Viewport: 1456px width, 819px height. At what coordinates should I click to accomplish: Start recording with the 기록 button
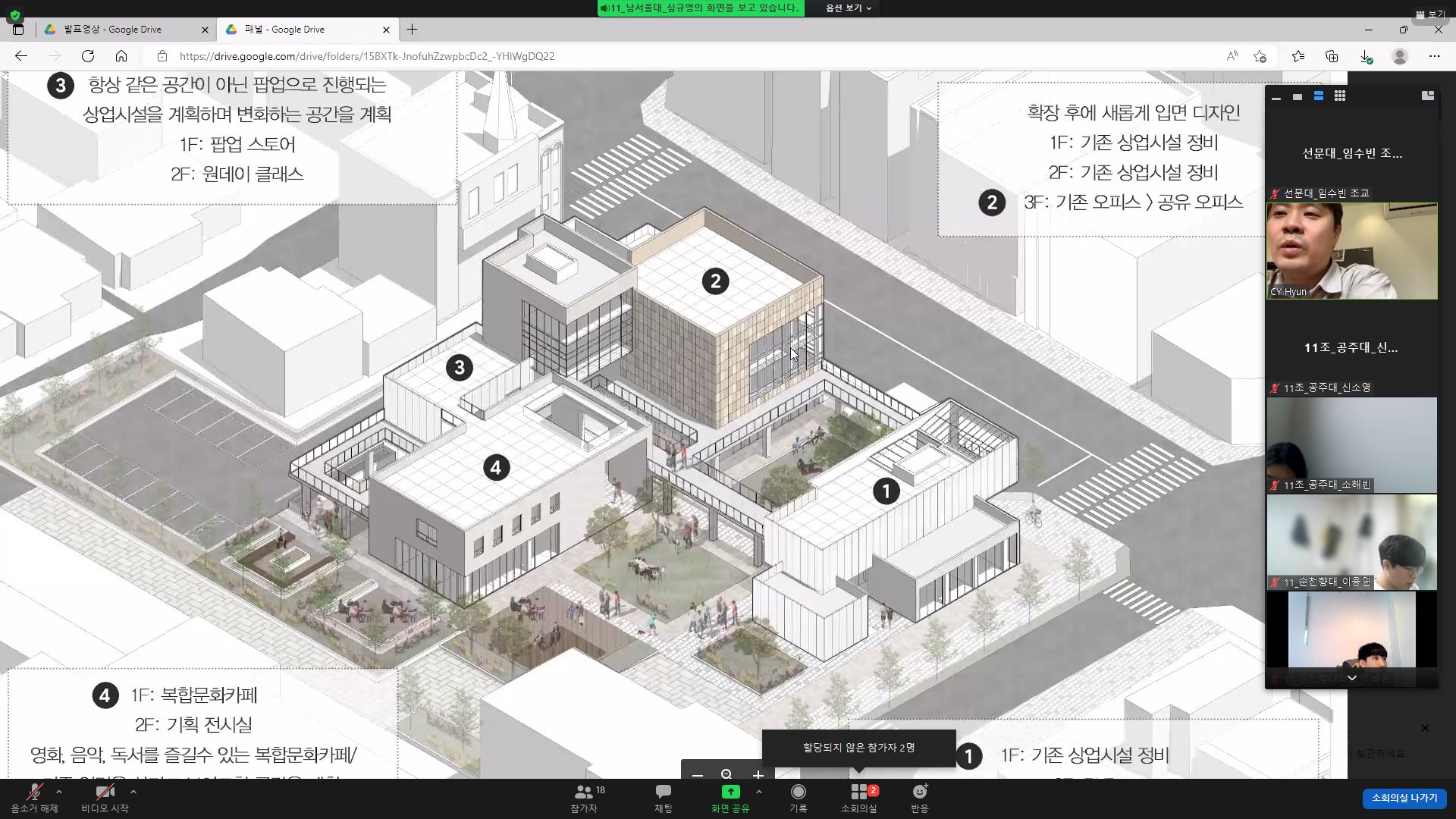[798, 797]
